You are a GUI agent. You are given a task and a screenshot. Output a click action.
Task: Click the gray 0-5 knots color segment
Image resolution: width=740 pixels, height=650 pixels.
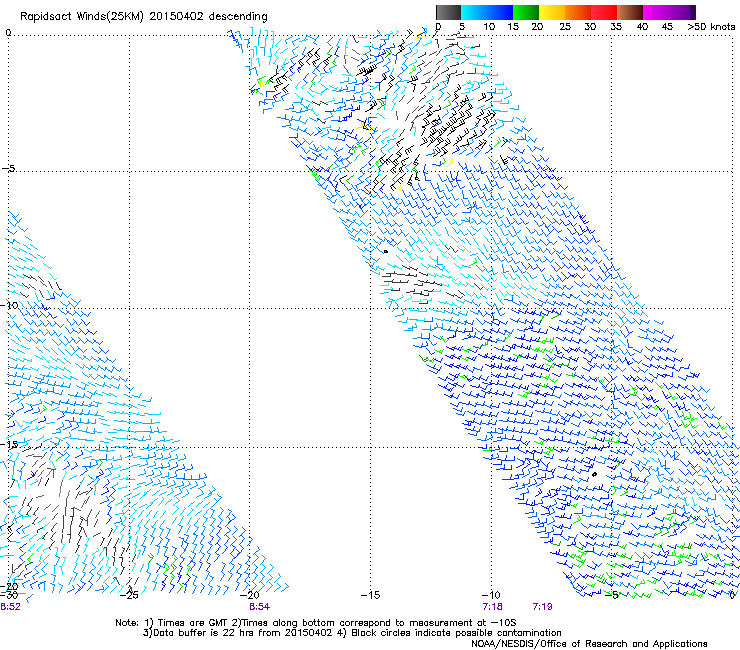click(x=448, y=12)
